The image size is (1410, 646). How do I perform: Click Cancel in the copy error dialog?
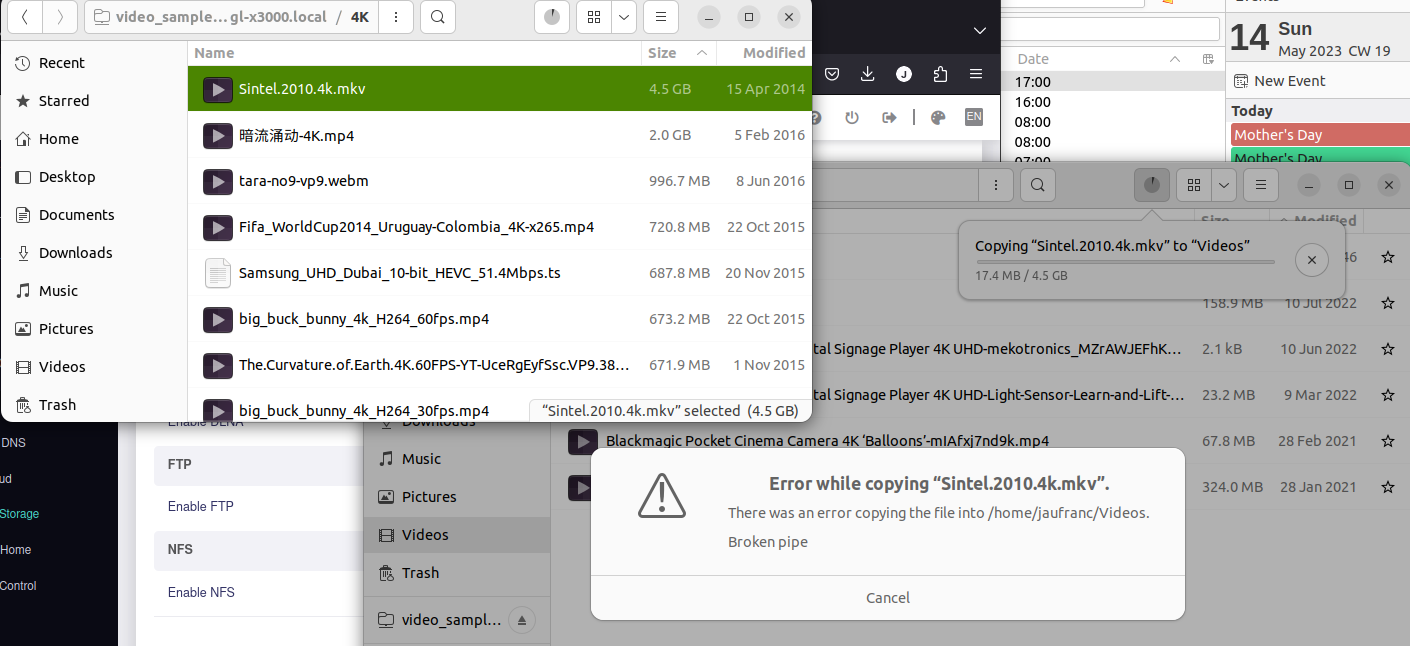click(888, 598)
